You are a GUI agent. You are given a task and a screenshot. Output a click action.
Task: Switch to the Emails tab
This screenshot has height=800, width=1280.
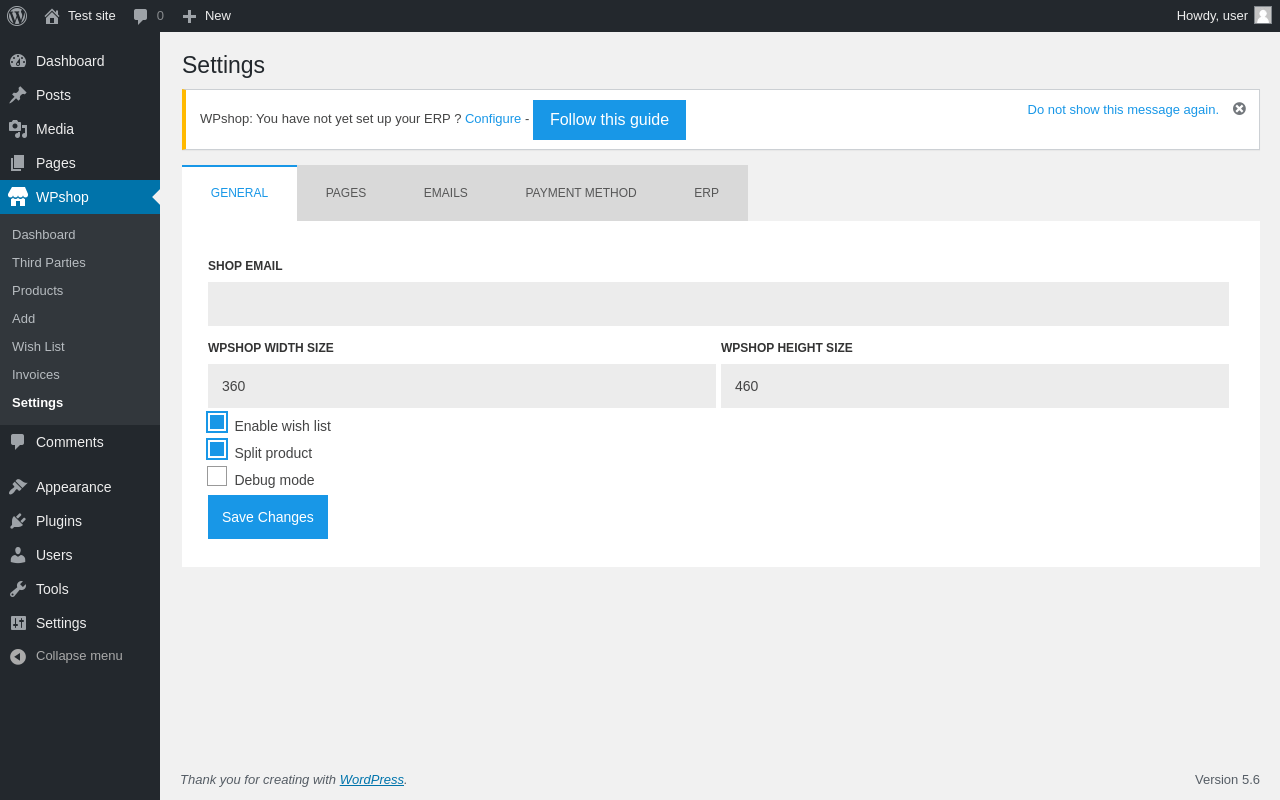pyautogui.click(x=446, y=193)
